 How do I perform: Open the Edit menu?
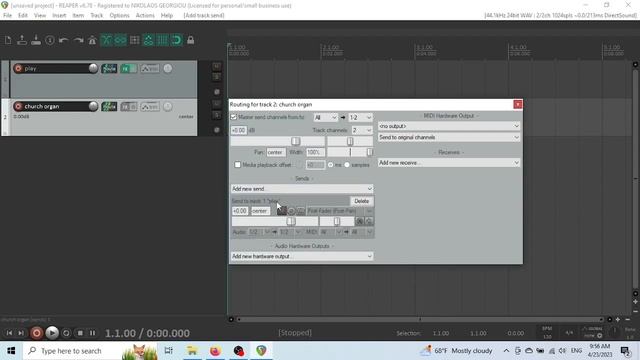point(23,16)
